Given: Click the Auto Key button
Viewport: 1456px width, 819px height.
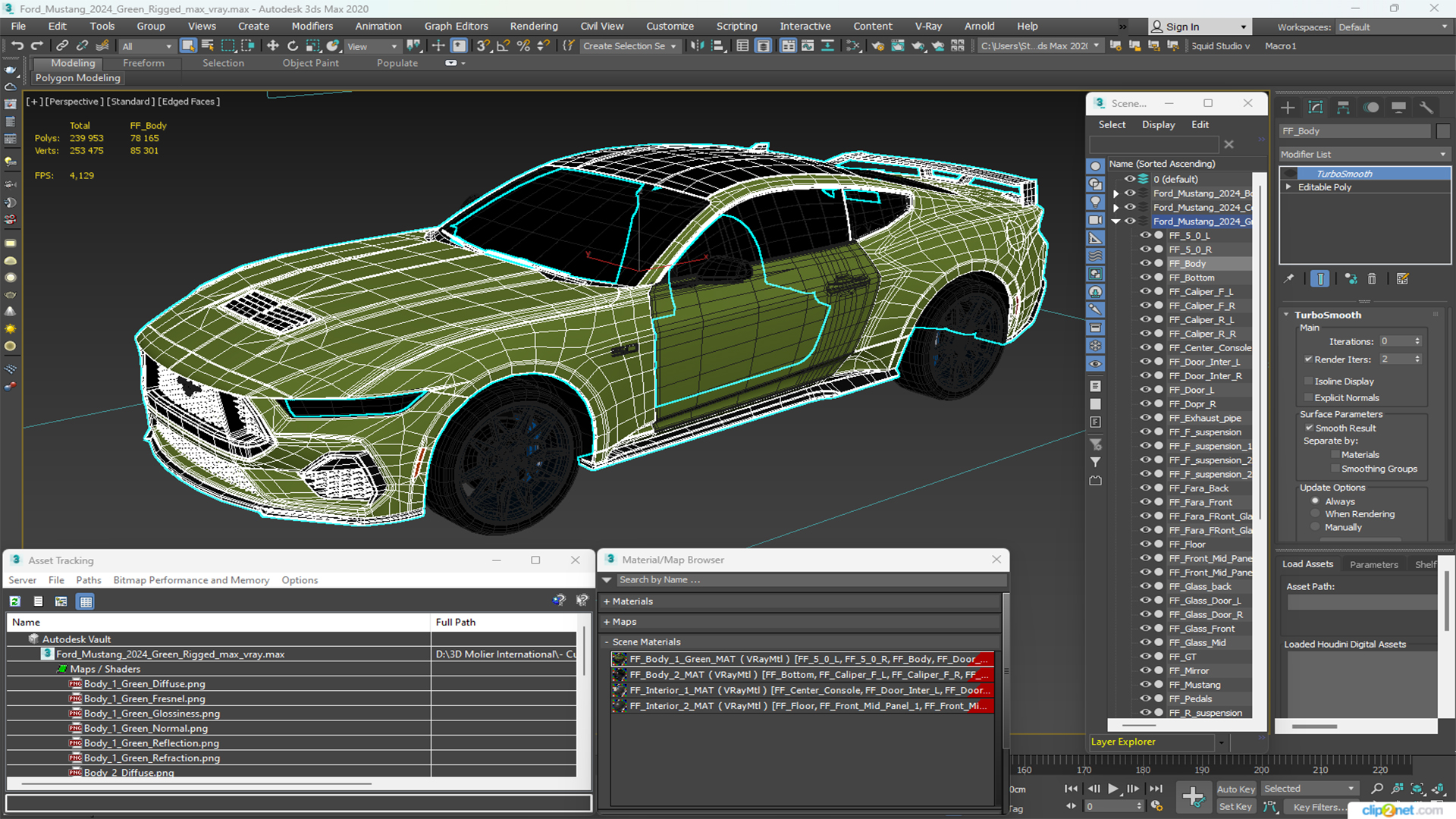Looking at the screenshot, I should click(x=1235, y=789).
